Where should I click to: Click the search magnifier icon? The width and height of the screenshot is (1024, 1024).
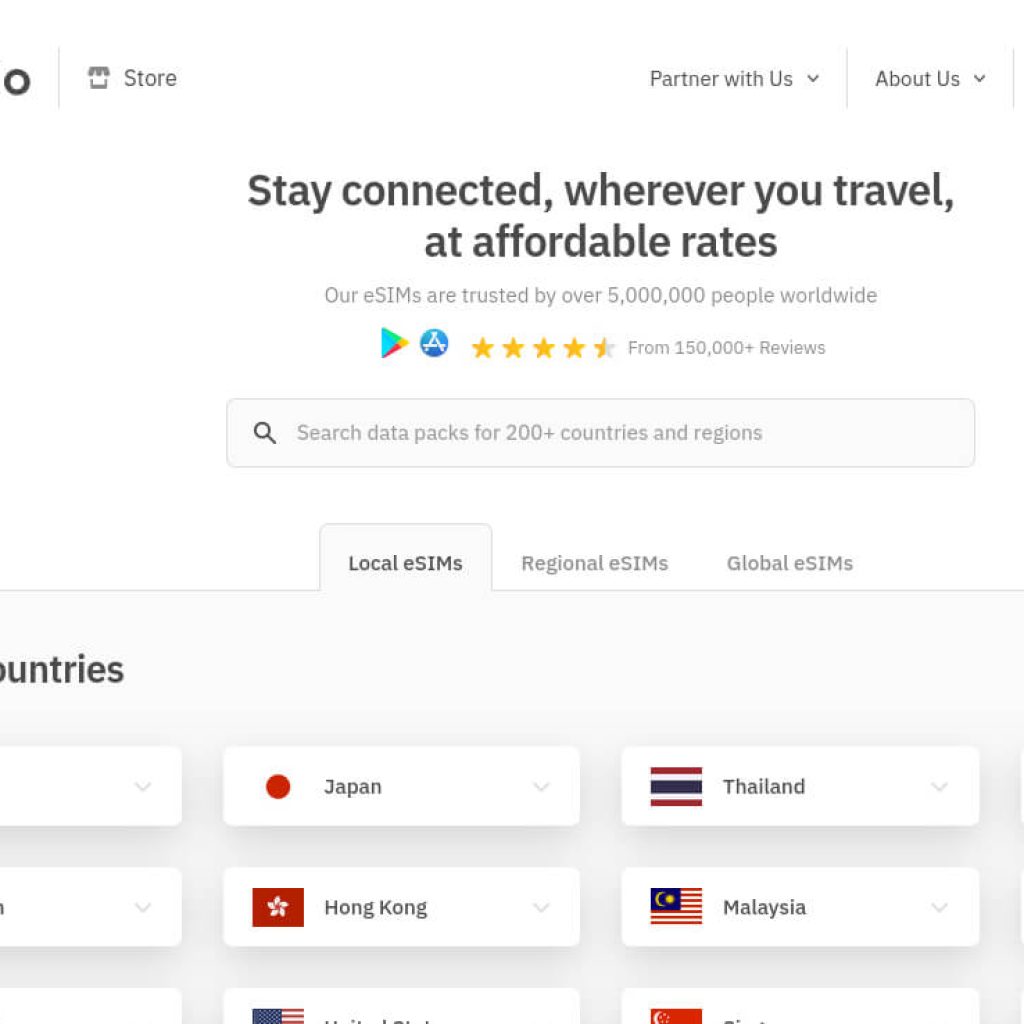(265, 433)
